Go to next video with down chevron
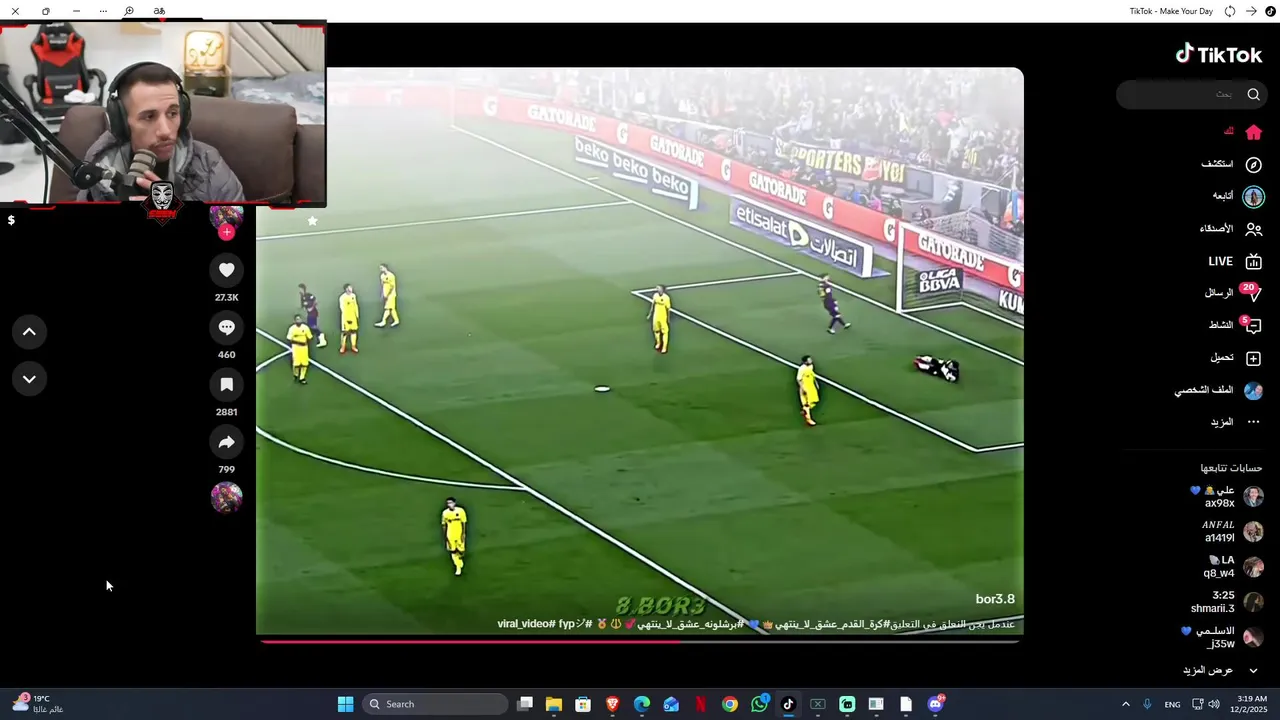This screenshot has height=720, width=1280. (29, 379)
